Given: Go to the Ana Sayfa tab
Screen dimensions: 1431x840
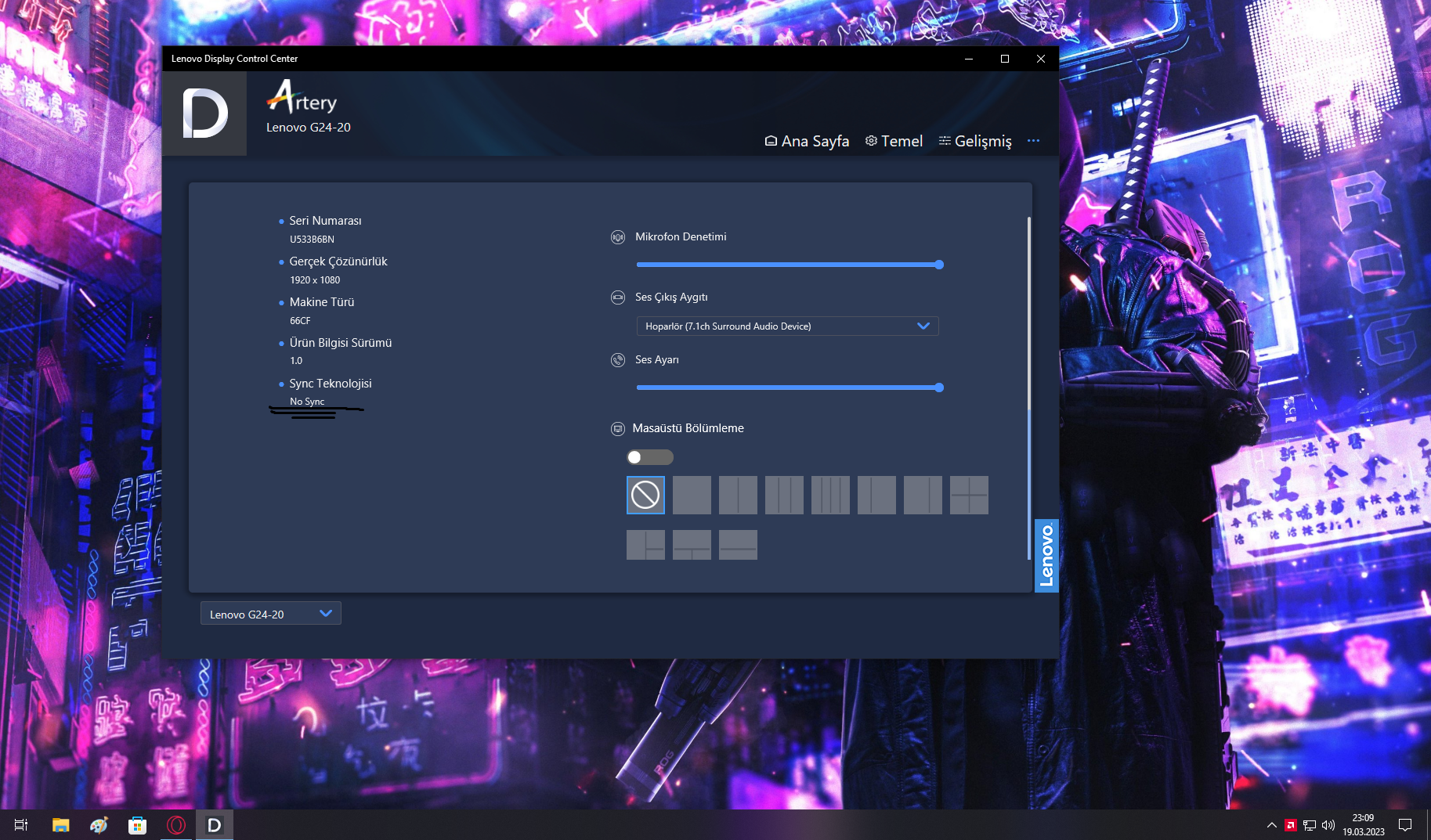Looking at the screenshot, I should pyautogui.click(x=807, y=141).
